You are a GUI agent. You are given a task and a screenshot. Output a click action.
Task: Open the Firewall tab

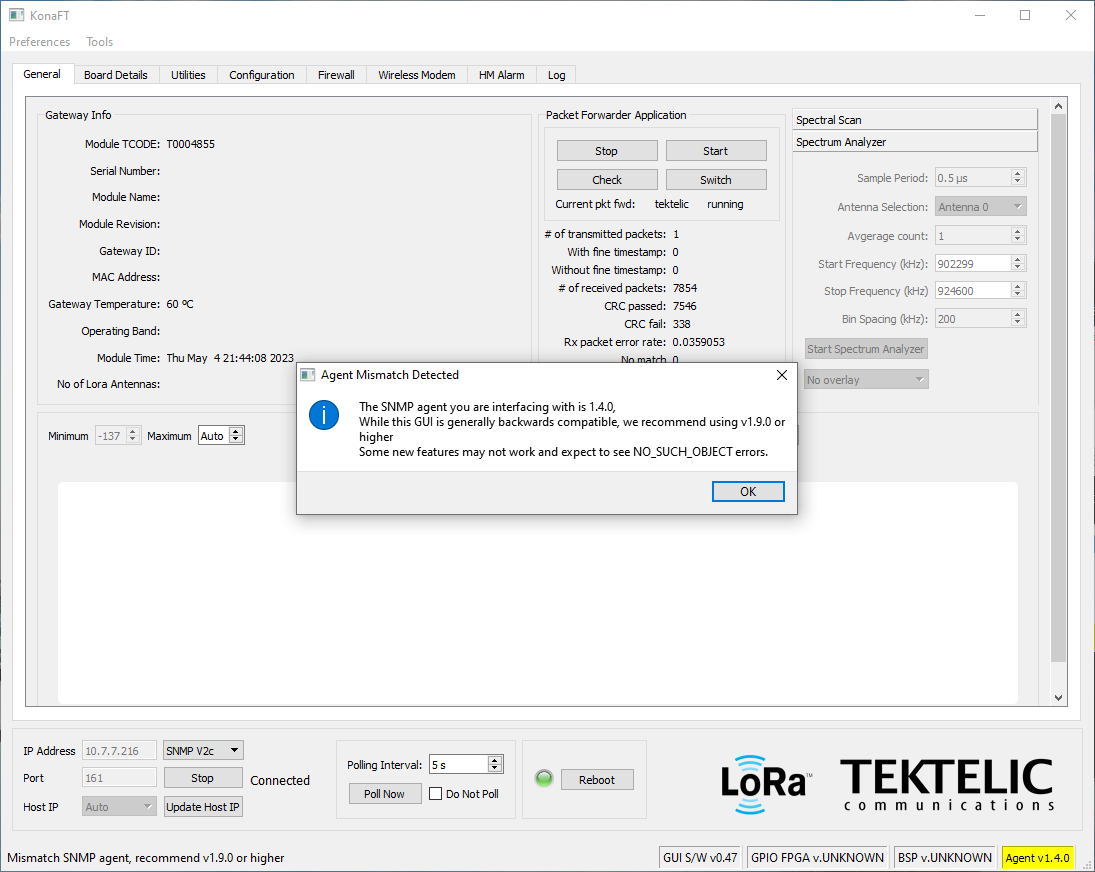pos(336,75)
